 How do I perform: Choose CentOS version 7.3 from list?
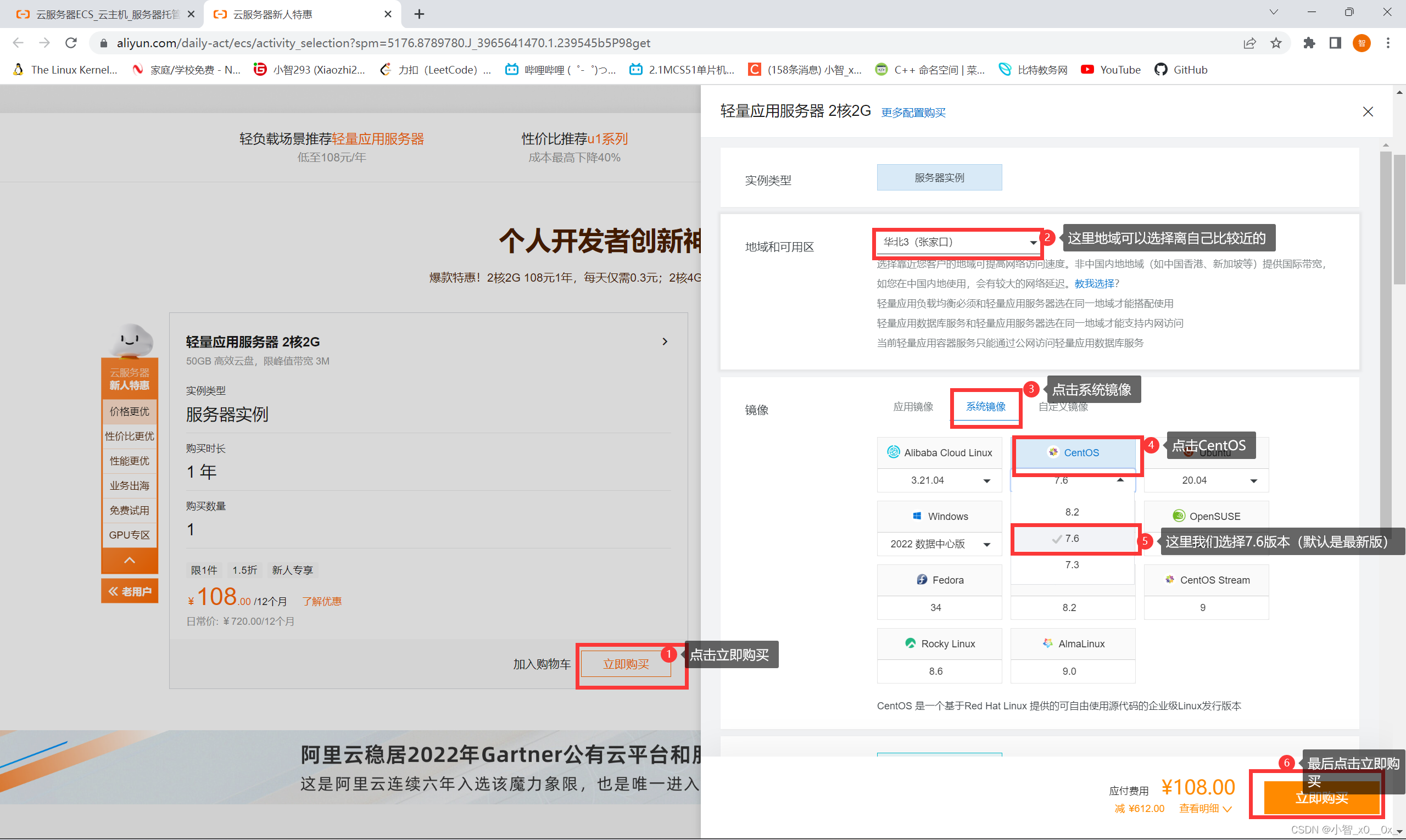point(1073,564)
